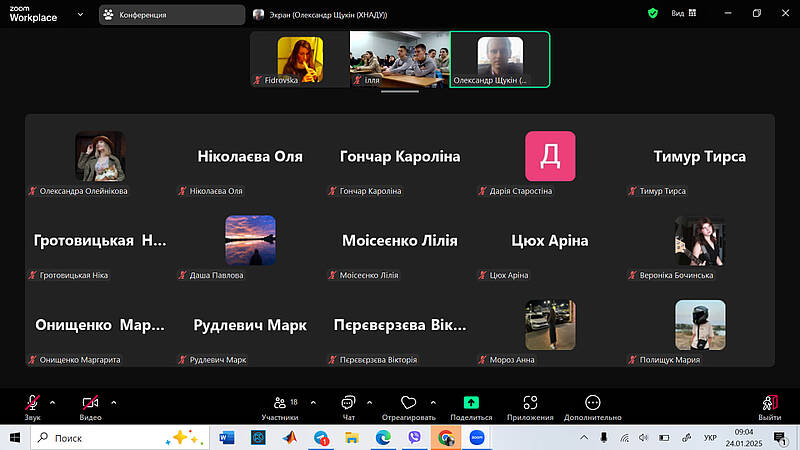This screenshot has width=800, height=450.
Task: Open the Приложения apps panel
Action: coord(530,405)
